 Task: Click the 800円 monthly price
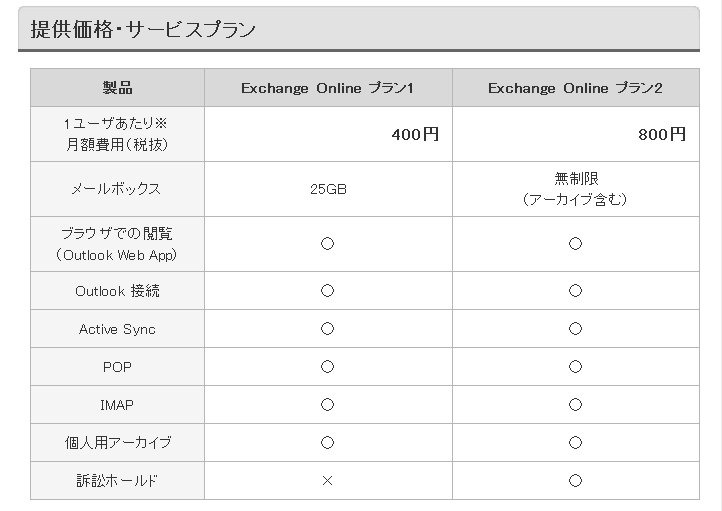click(662, 135)
